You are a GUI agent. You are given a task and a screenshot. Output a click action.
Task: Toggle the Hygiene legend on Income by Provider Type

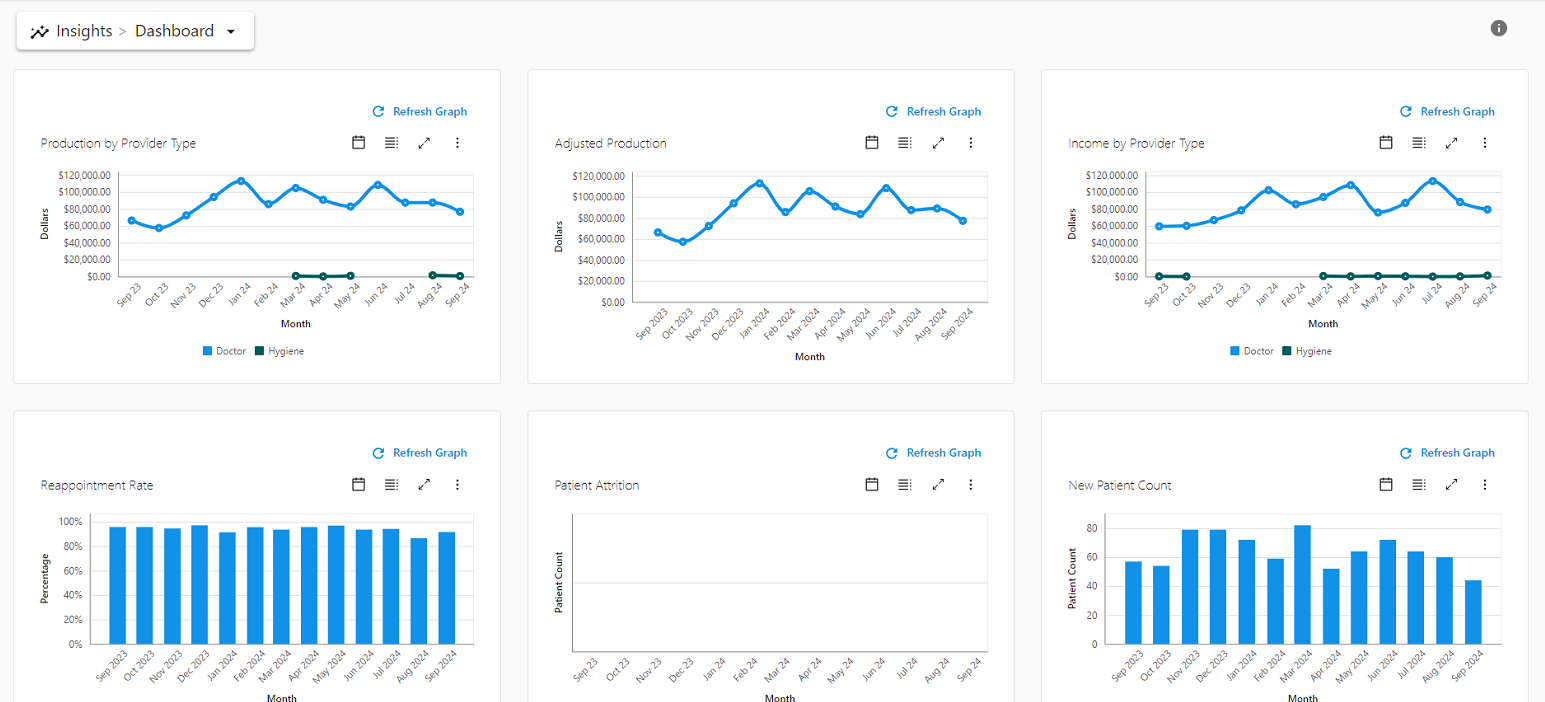[x=1307, y=350]
